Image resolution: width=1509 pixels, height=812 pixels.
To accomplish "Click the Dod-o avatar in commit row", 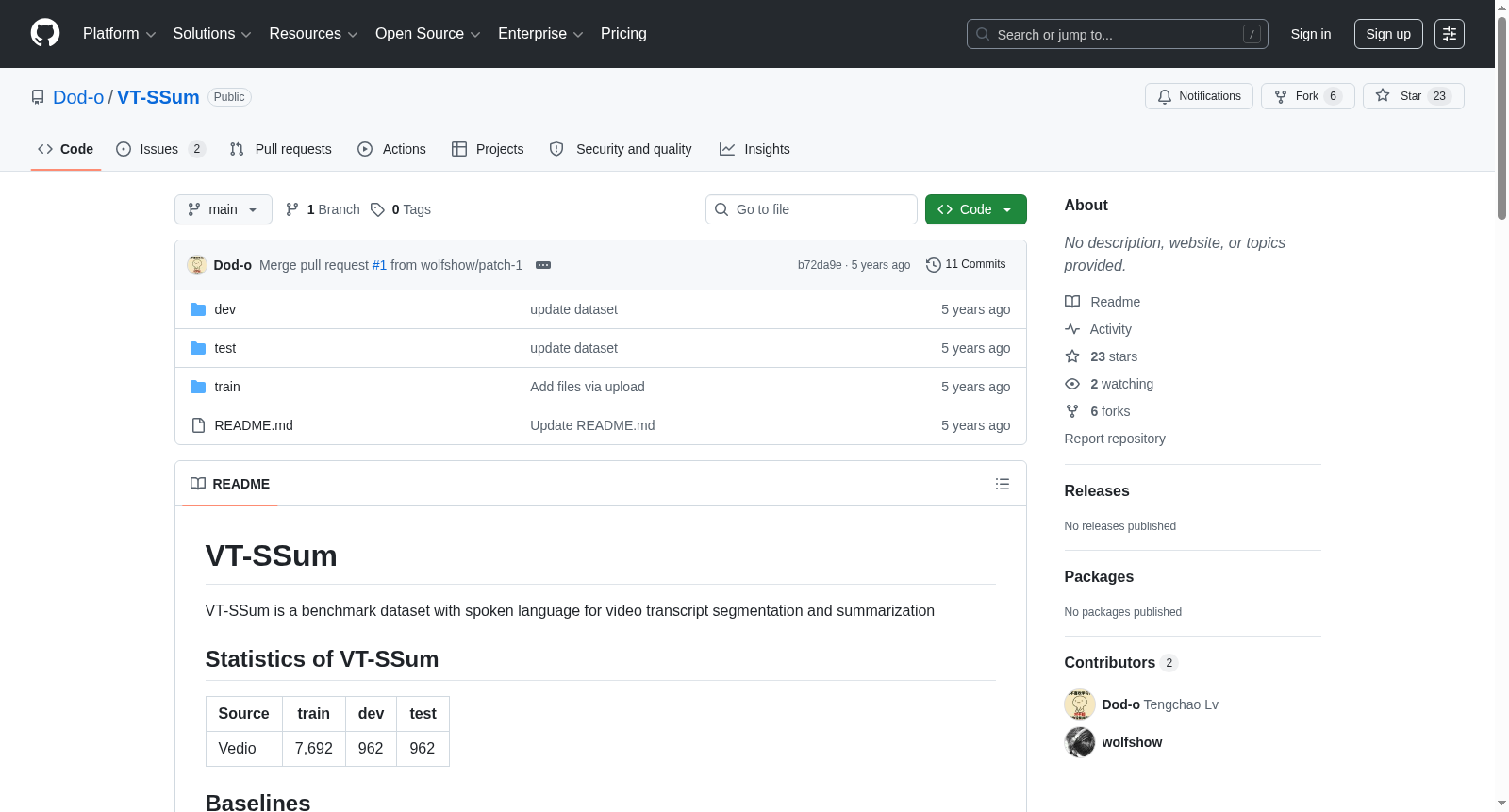I will pos(197,265).
